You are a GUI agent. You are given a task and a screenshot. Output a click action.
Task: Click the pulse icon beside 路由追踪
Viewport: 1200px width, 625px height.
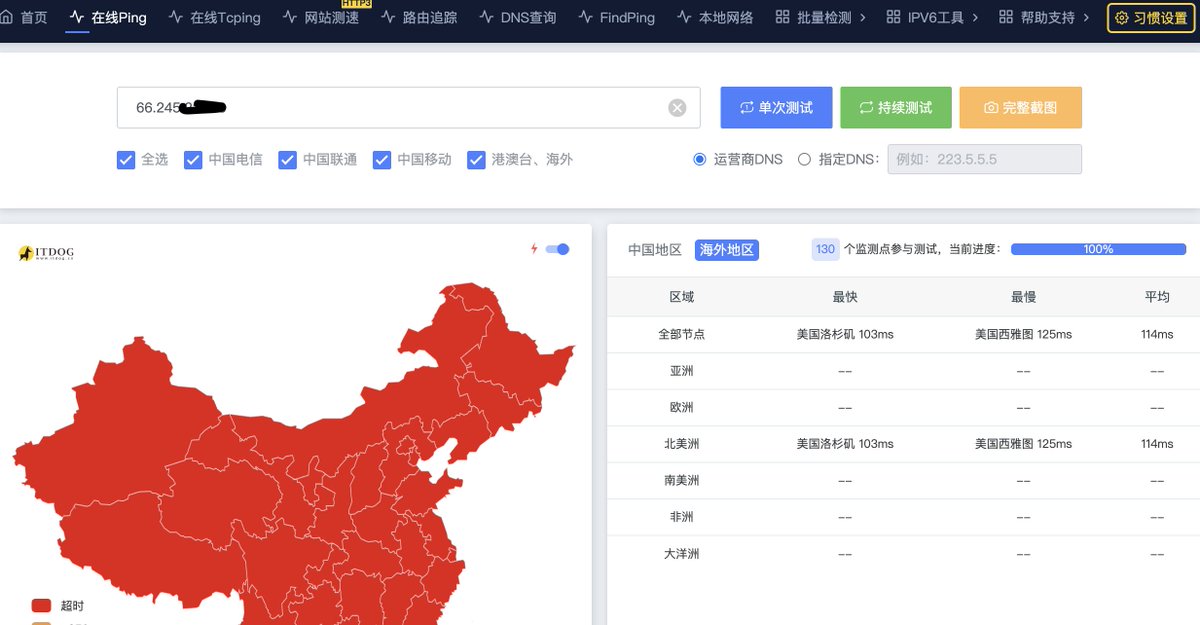coord(388,17)
